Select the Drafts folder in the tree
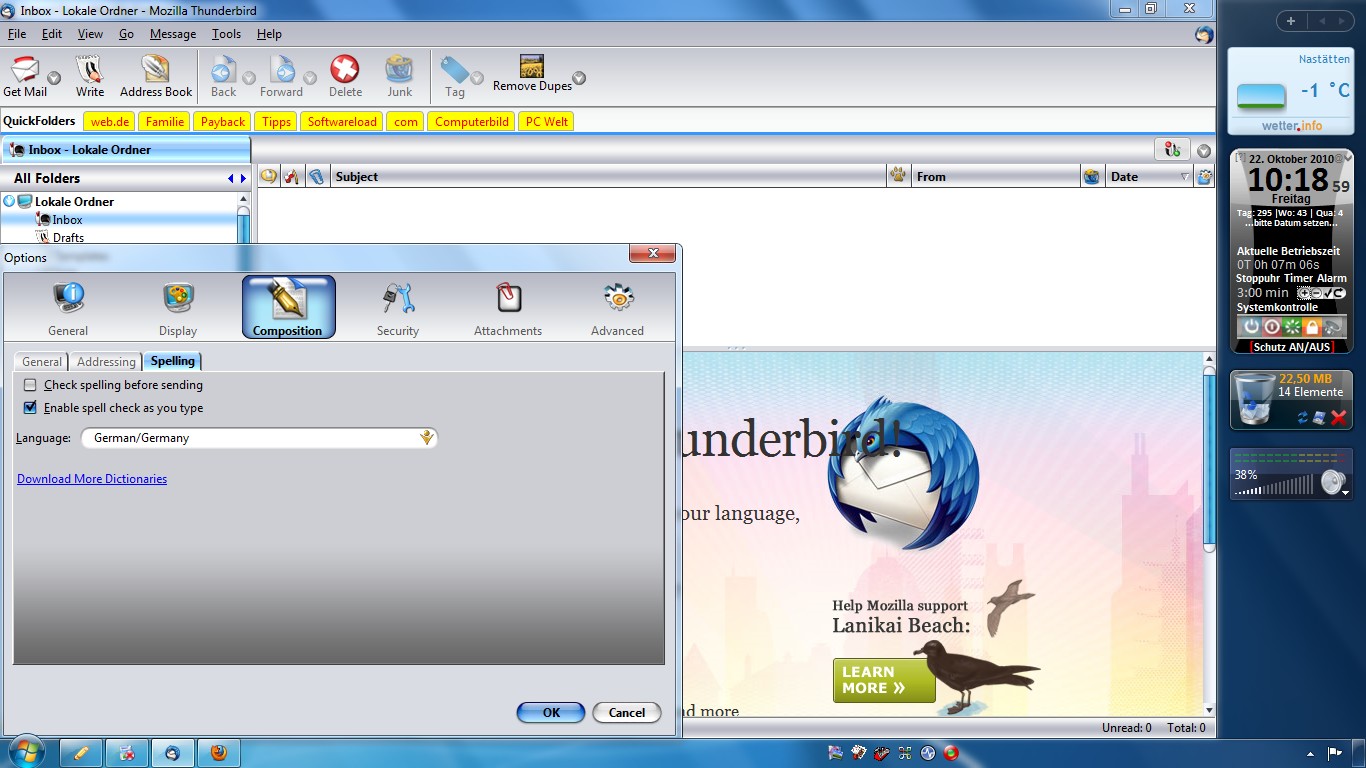1366x768 pixels. (x=68, y=238)
